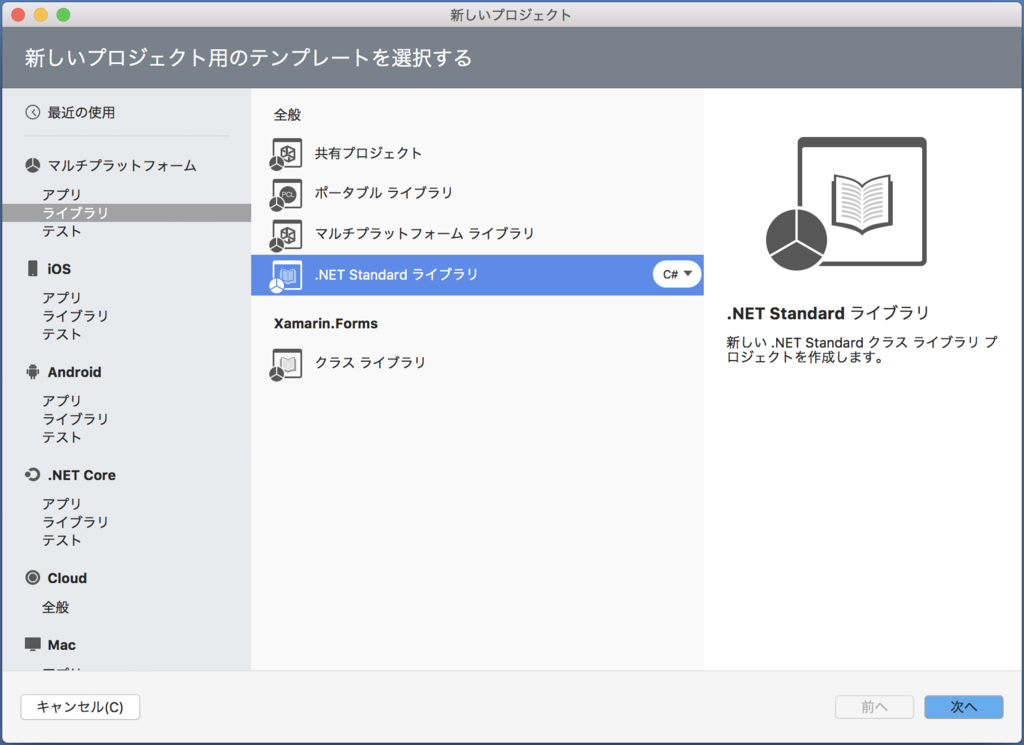Viewport: 1024px width, 745px height.
Task: Click the Mac monitor icon in the sidebar
Action: (x=33, y=644)
